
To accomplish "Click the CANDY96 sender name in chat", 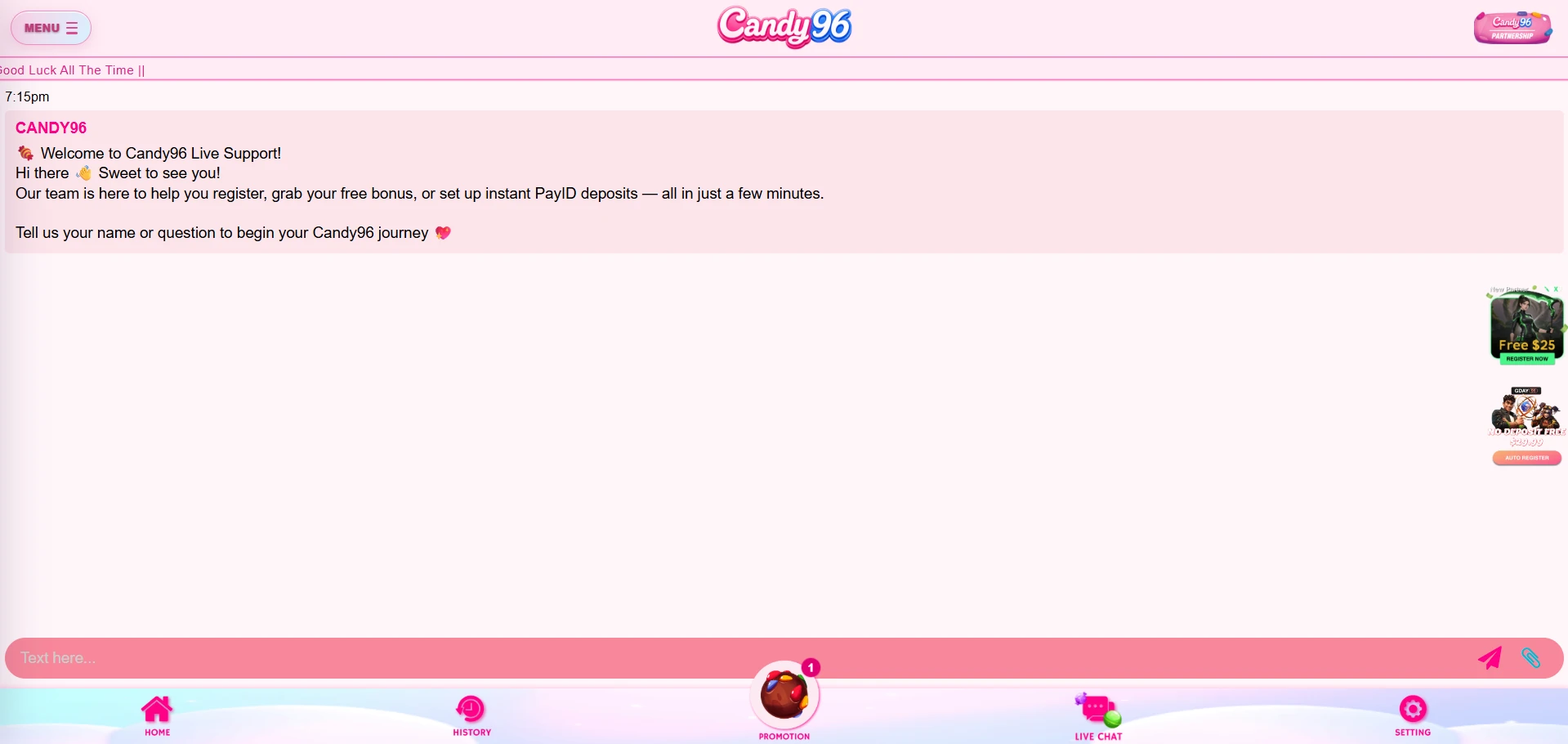I will pyautogui.click(x=51, y=128).
